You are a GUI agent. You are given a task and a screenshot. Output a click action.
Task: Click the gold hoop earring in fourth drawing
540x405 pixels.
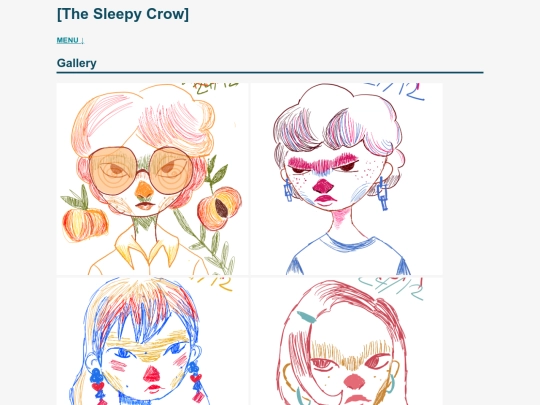[287, 376]
